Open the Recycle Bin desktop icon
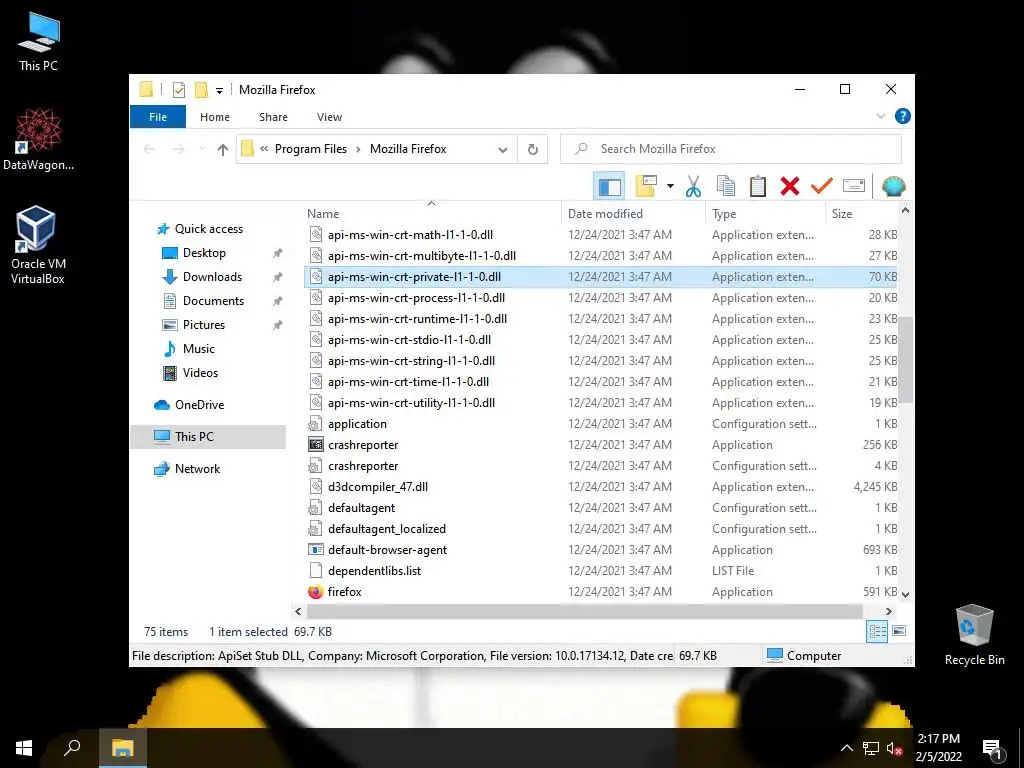The height and width of the screenshot is (768, 1024). (x=974, y=635)
